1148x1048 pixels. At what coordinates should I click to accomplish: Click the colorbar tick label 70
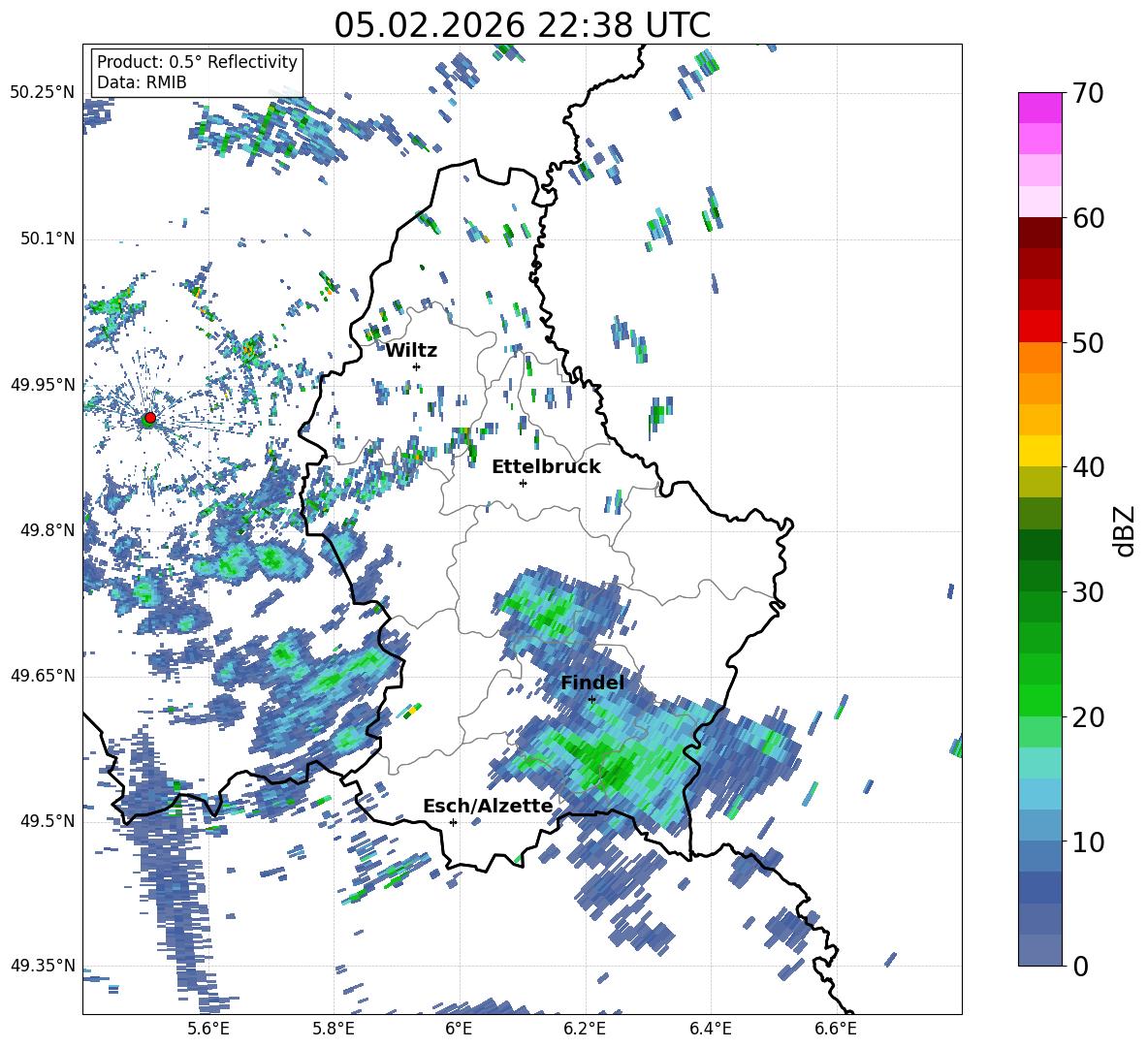[1089, 94]
